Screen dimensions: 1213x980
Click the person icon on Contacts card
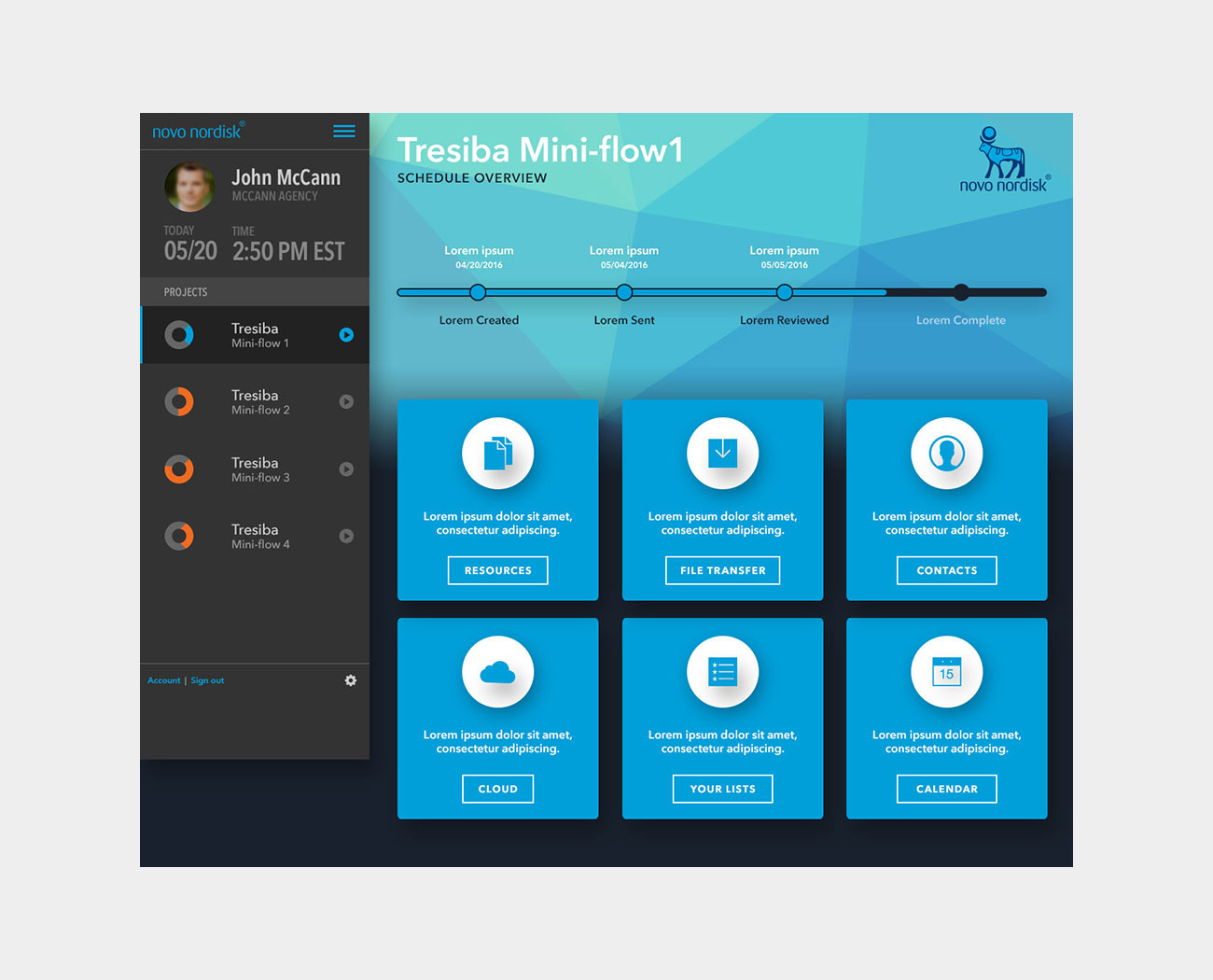947,453
